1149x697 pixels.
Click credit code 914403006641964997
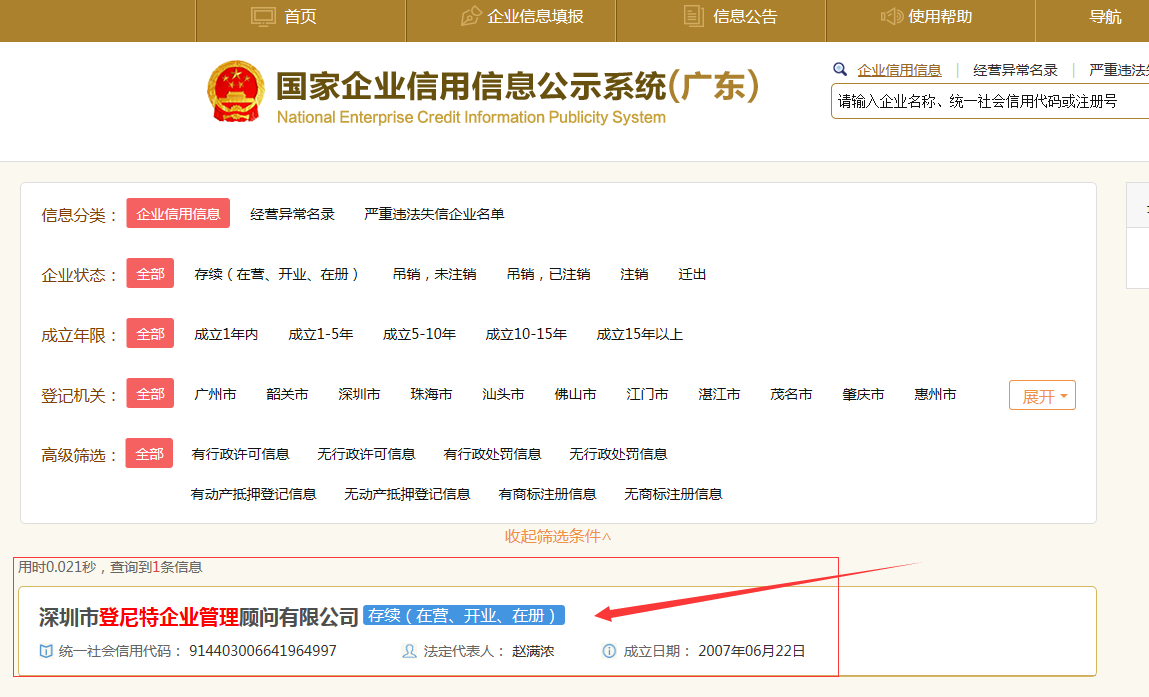coord(262,651)
